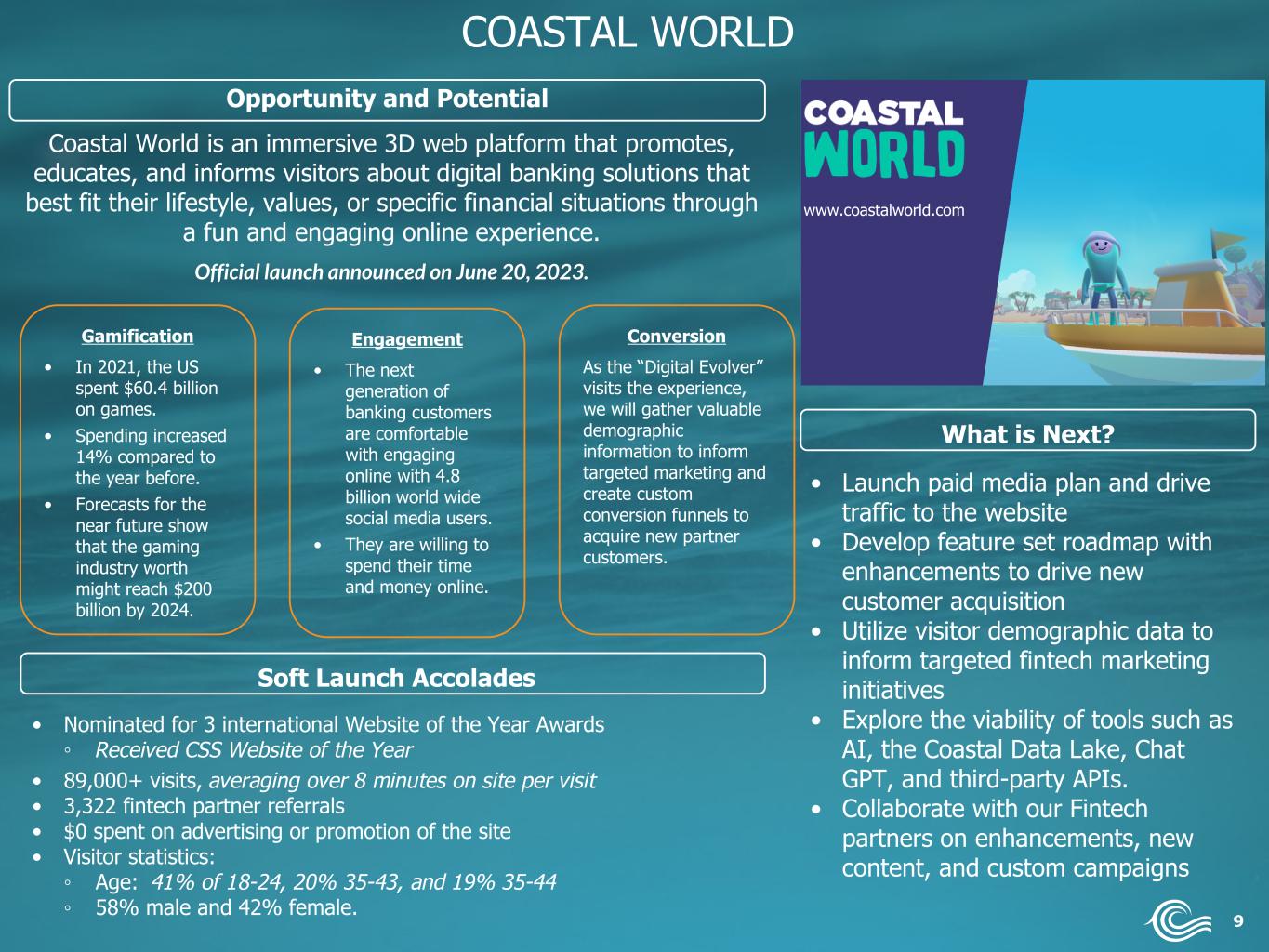Click the Engagement heading
1269x952 pixels.
(407, 339)
